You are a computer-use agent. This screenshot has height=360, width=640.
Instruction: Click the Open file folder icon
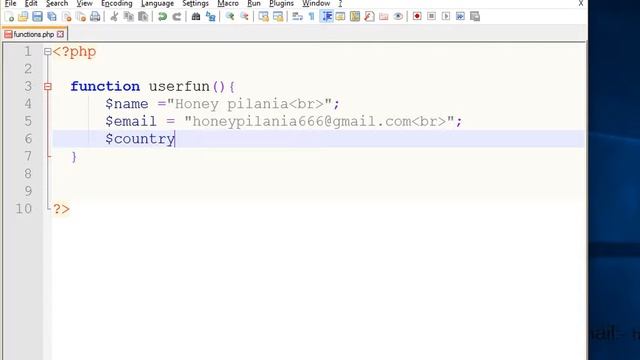pos(23,16)
